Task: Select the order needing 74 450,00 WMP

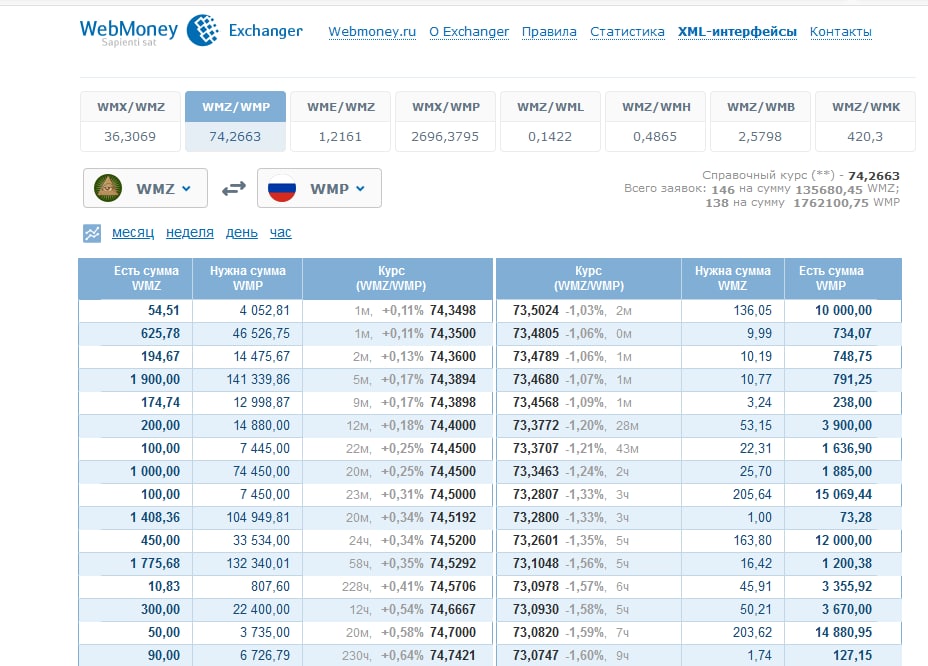Action: (x=285, y=472)
